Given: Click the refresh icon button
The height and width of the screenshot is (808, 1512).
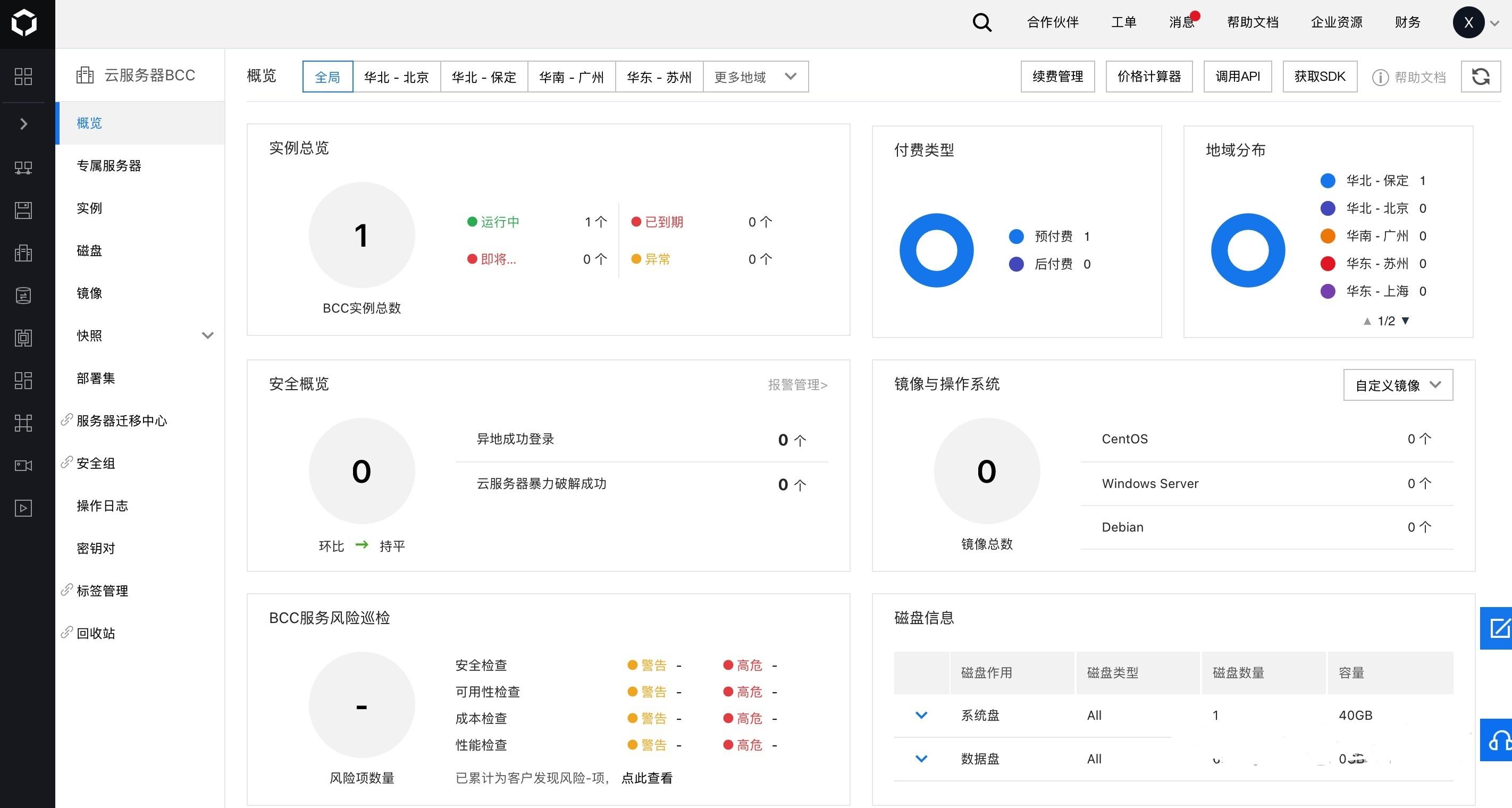Looking at the screenshot, I should click(x=1480, y=77).
